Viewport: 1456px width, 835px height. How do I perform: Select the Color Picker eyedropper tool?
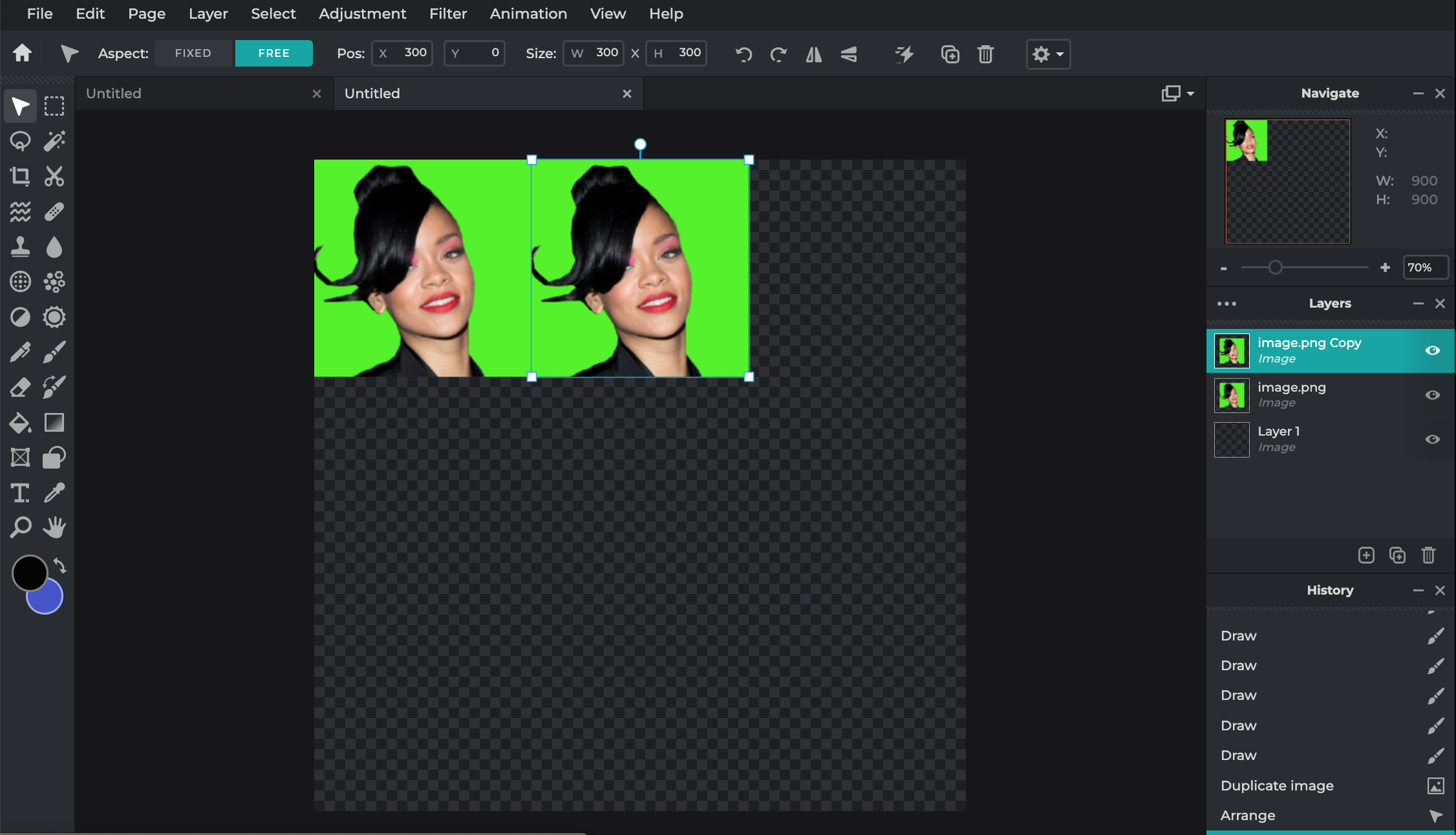54,493
